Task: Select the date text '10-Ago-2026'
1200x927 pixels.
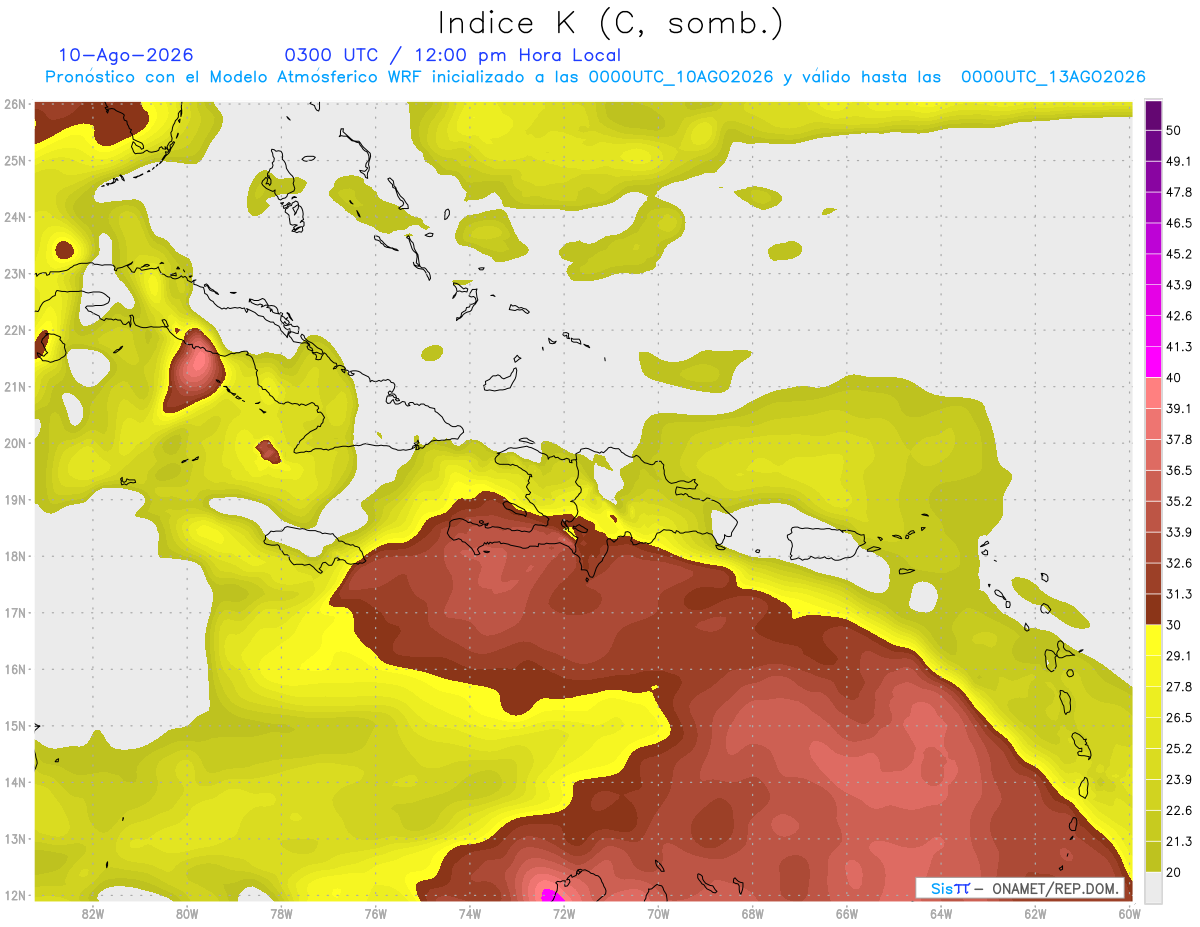Action: click(x=126, y=55)
